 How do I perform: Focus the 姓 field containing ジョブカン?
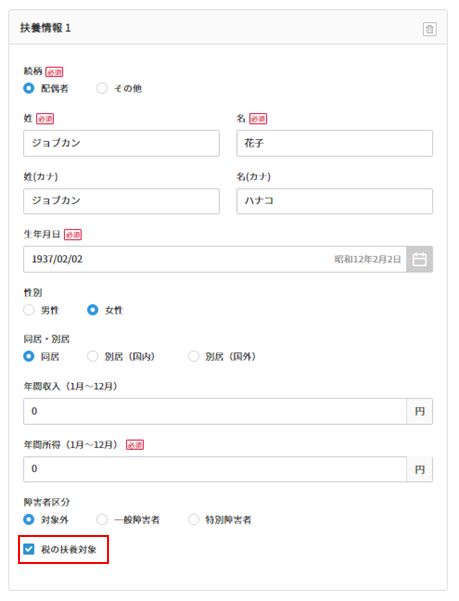121,143
